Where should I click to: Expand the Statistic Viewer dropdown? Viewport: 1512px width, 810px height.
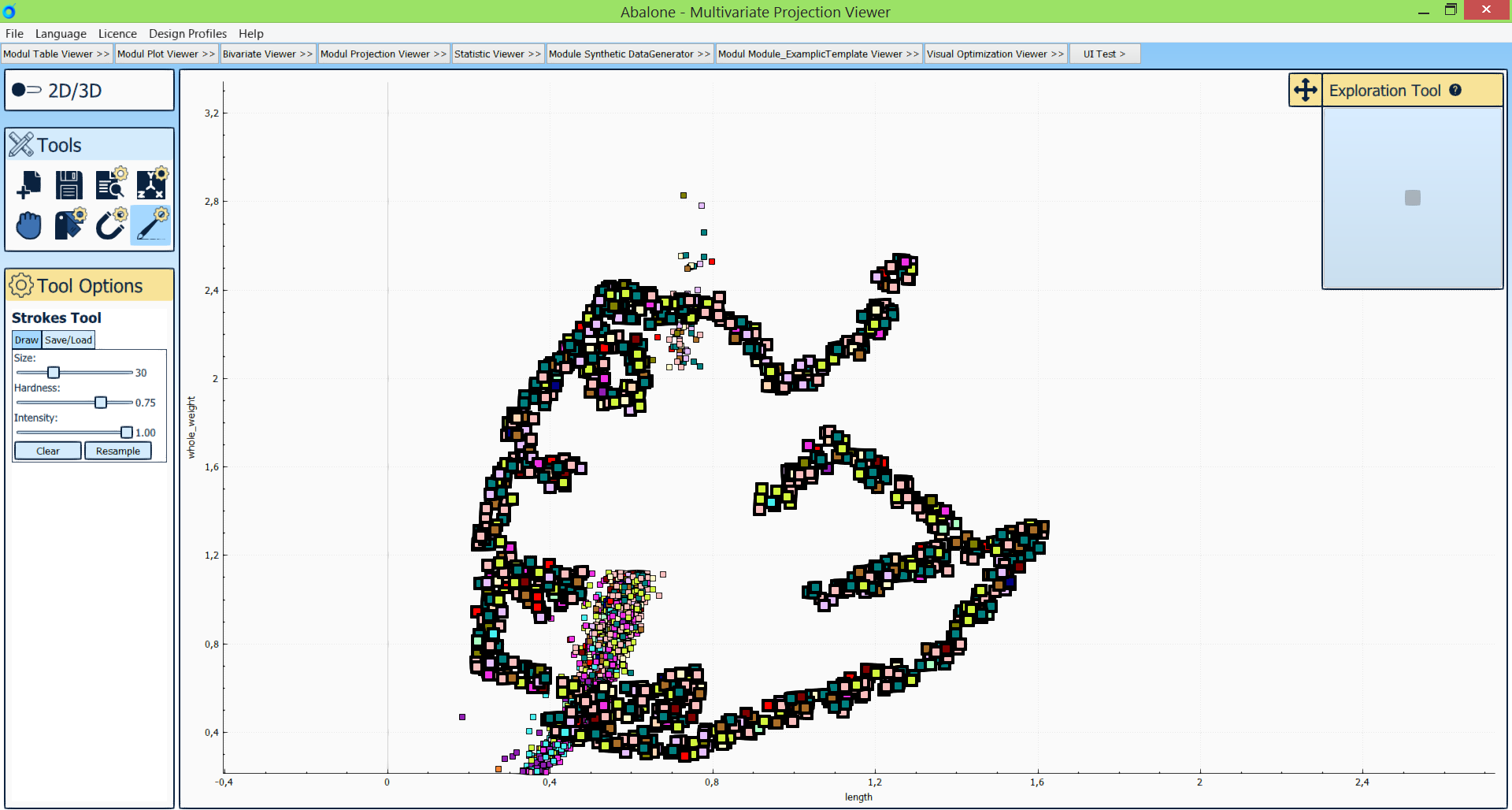(497, 54)
